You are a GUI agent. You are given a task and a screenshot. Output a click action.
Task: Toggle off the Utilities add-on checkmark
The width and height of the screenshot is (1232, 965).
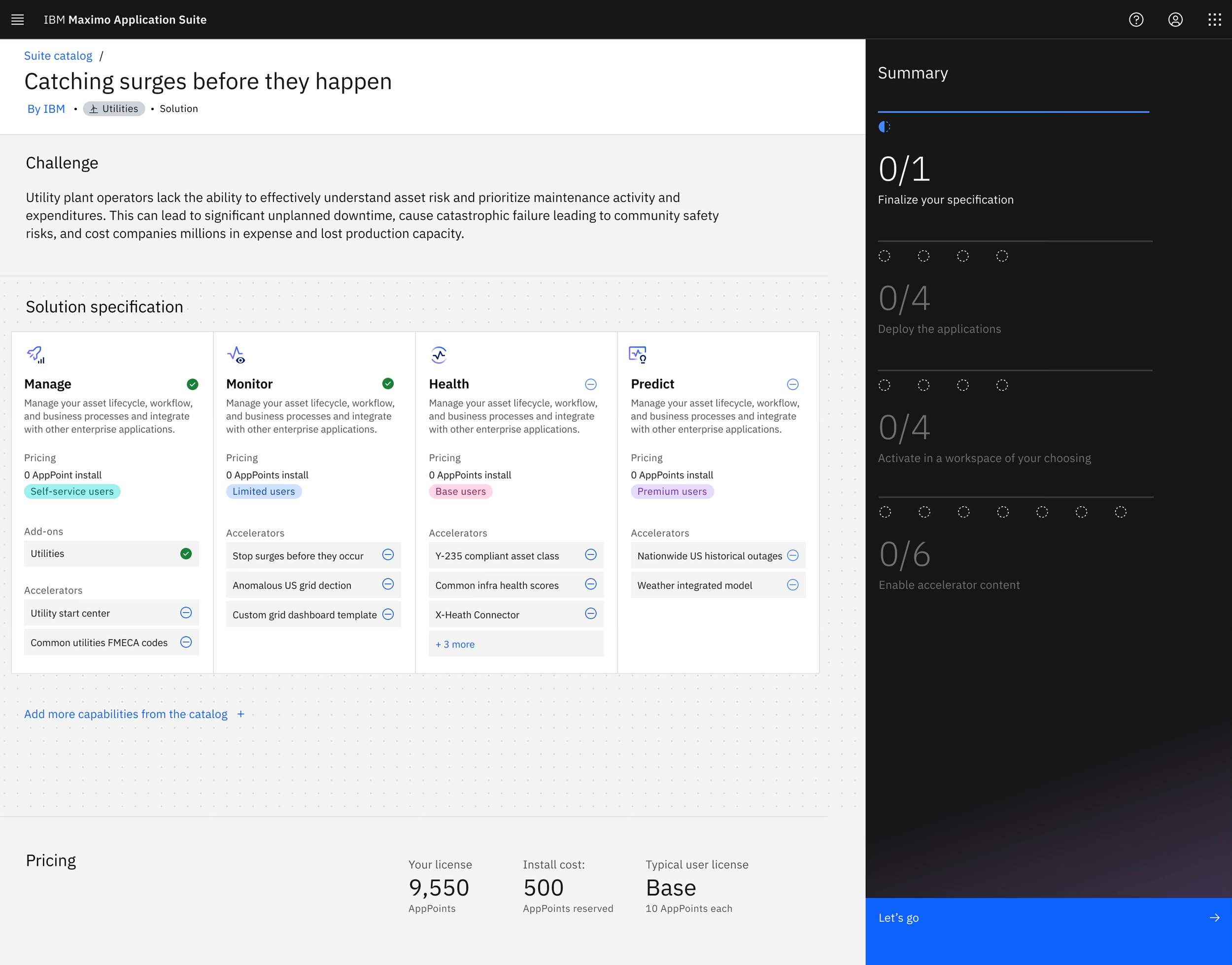[186, 553]
